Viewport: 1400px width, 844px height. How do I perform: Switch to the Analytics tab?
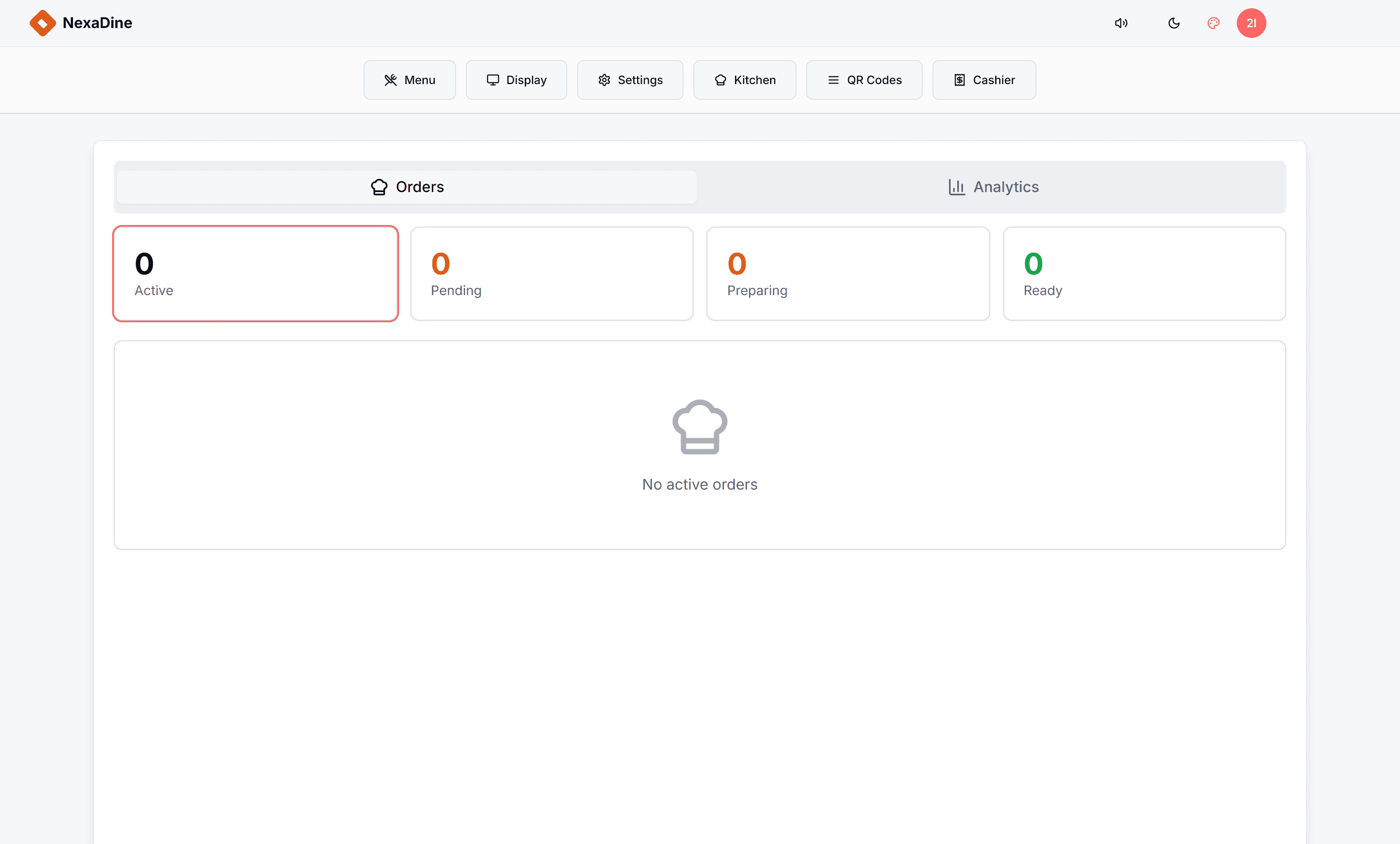(993, 187)
